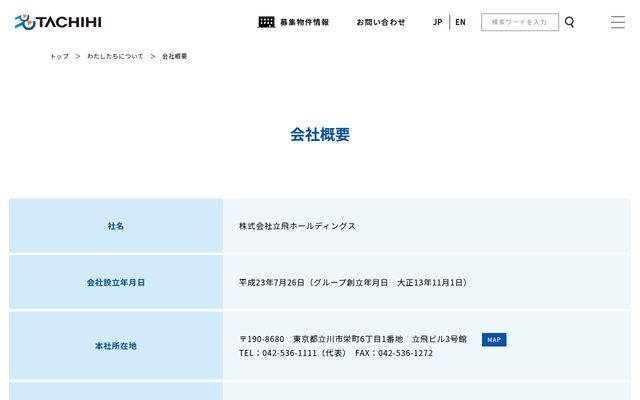Click the 会社設立年月日 row header
The image size is (640, 400).
pos(116,282)
